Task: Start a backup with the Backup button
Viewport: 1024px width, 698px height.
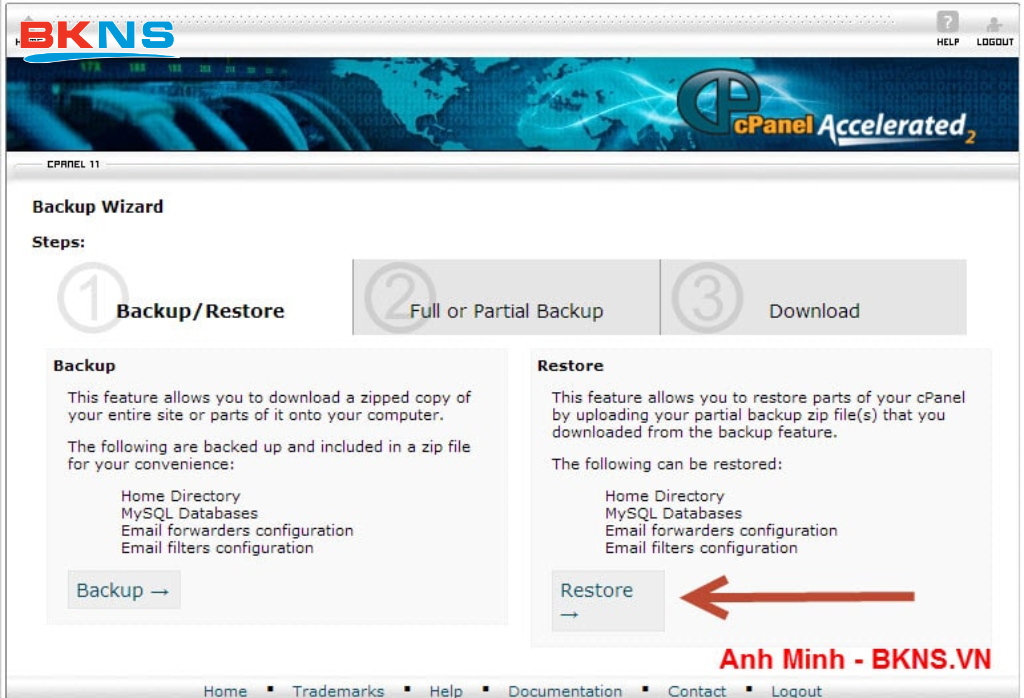Action: point(123,590)
